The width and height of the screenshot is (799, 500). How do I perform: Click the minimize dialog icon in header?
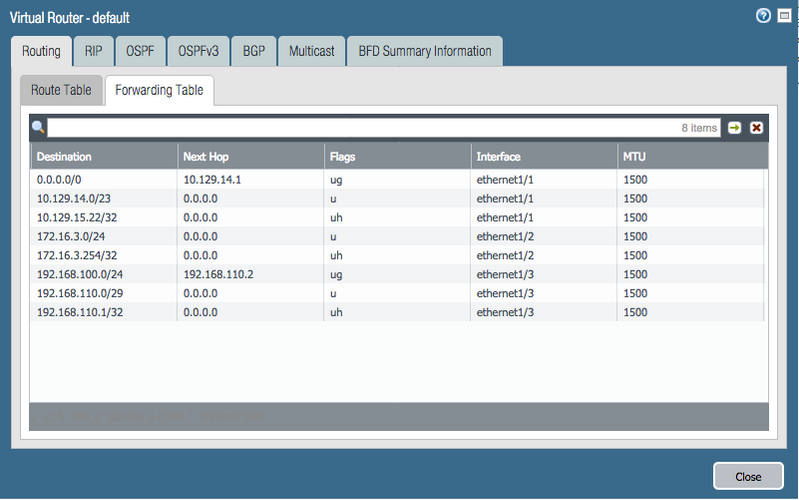click(x=784, y=16)
